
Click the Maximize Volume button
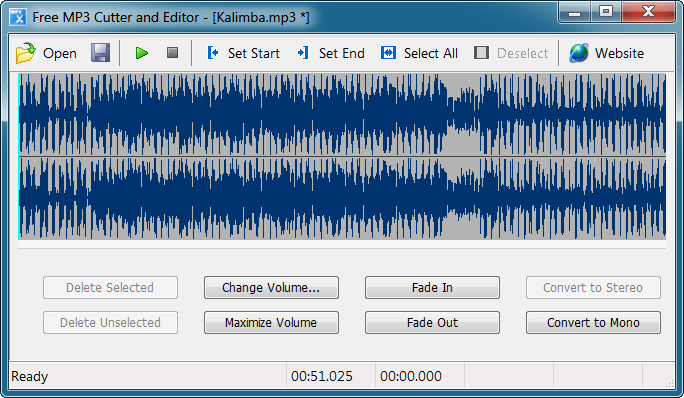click(x=271, y=323)
